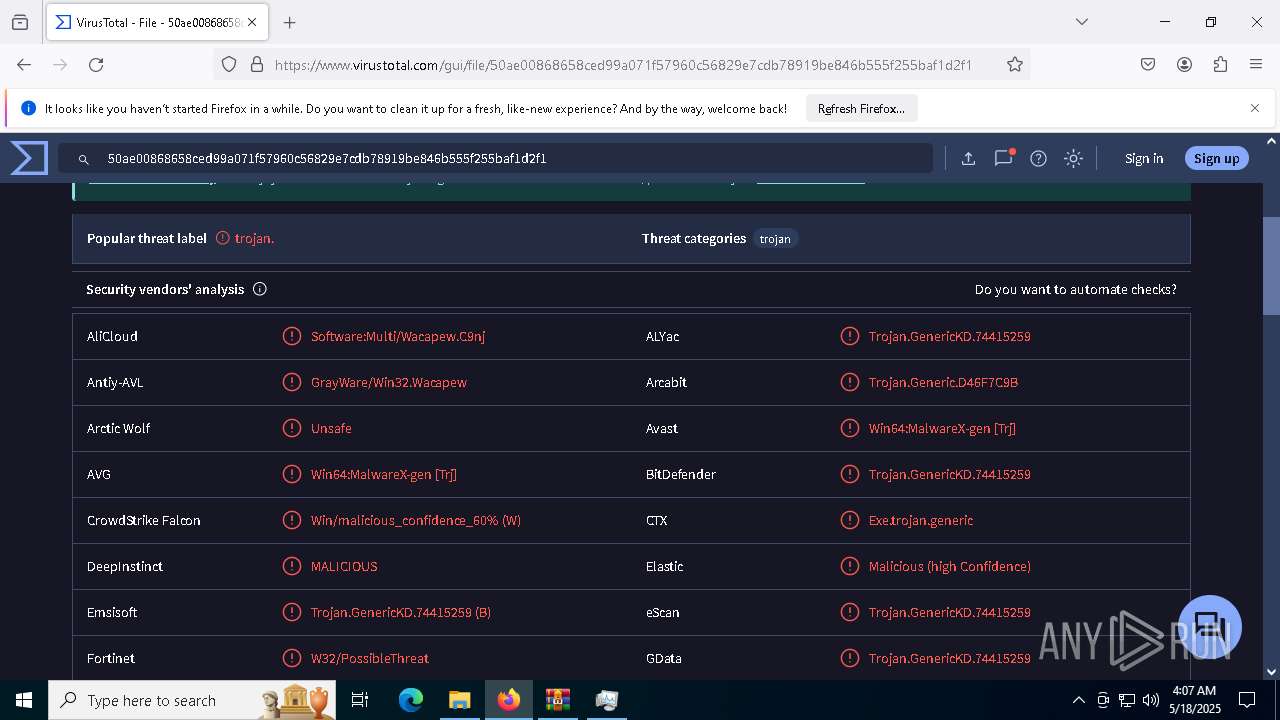Click the info icon beside Security vendors' analysis

(x=260, y=289)
